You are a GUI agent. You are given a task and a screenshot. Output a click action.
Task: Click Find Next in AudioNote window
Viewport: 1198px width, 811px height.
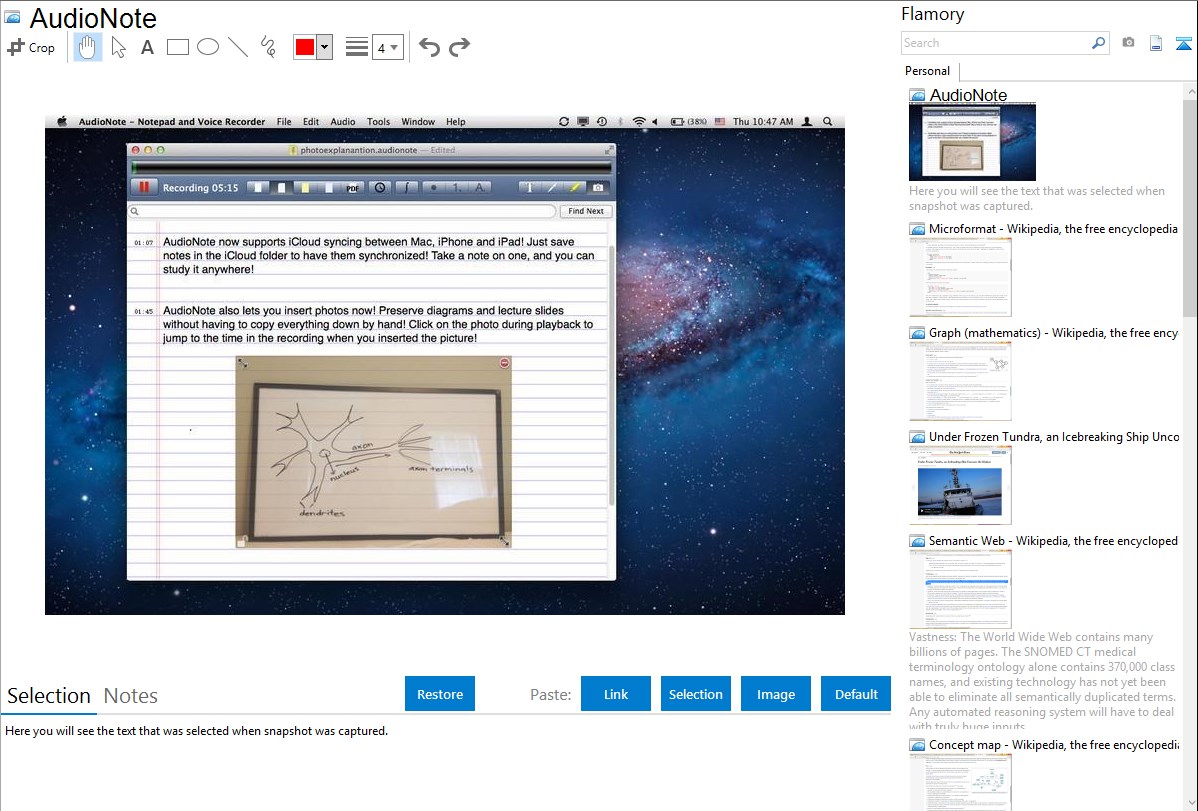tap(586, 211)
